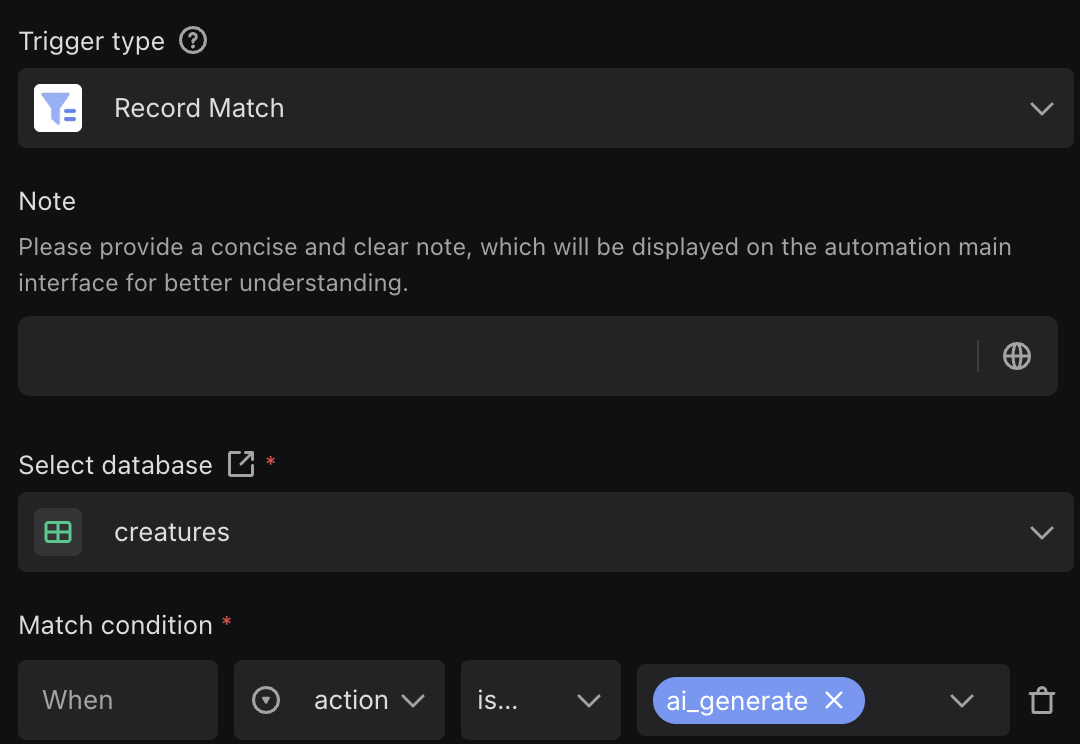This screenshot has width=1080, height=744.
Task: Click the single-select circle icon beside action
Action: click(x=266, y=701)
